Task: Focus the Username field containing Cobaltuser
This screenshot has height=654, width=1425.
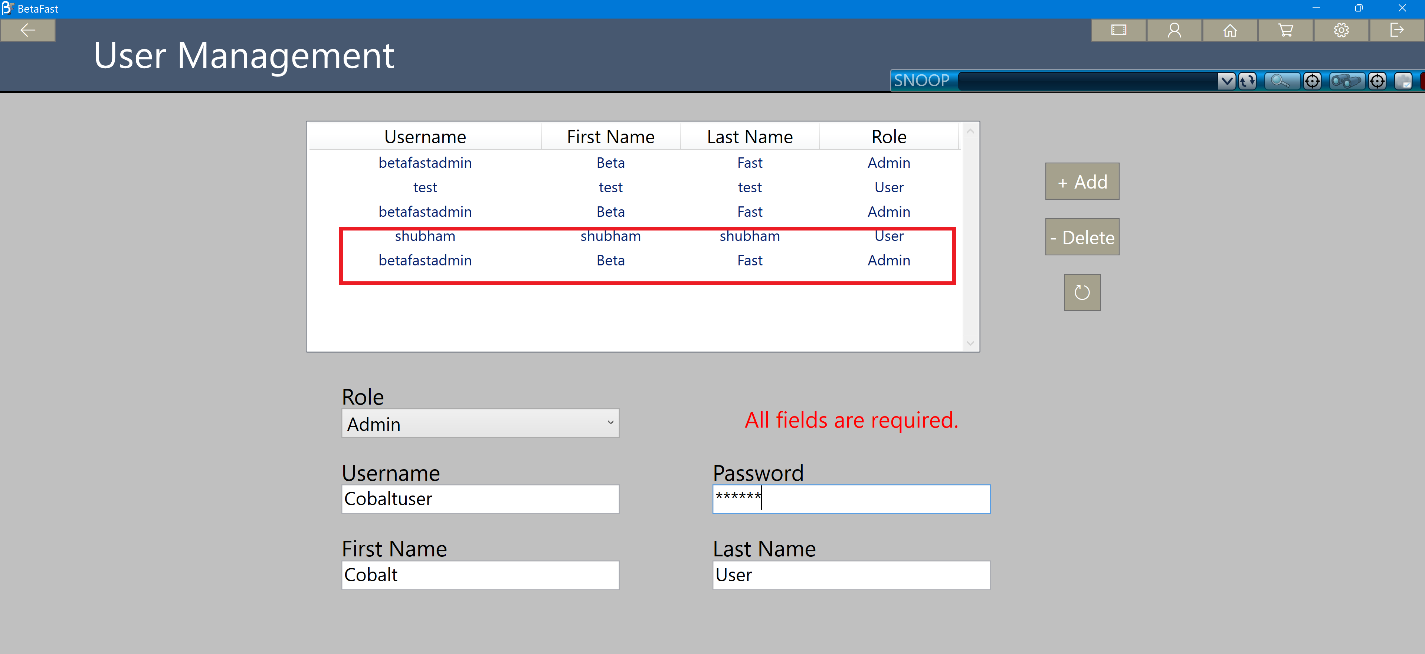Action: [480, 499]
